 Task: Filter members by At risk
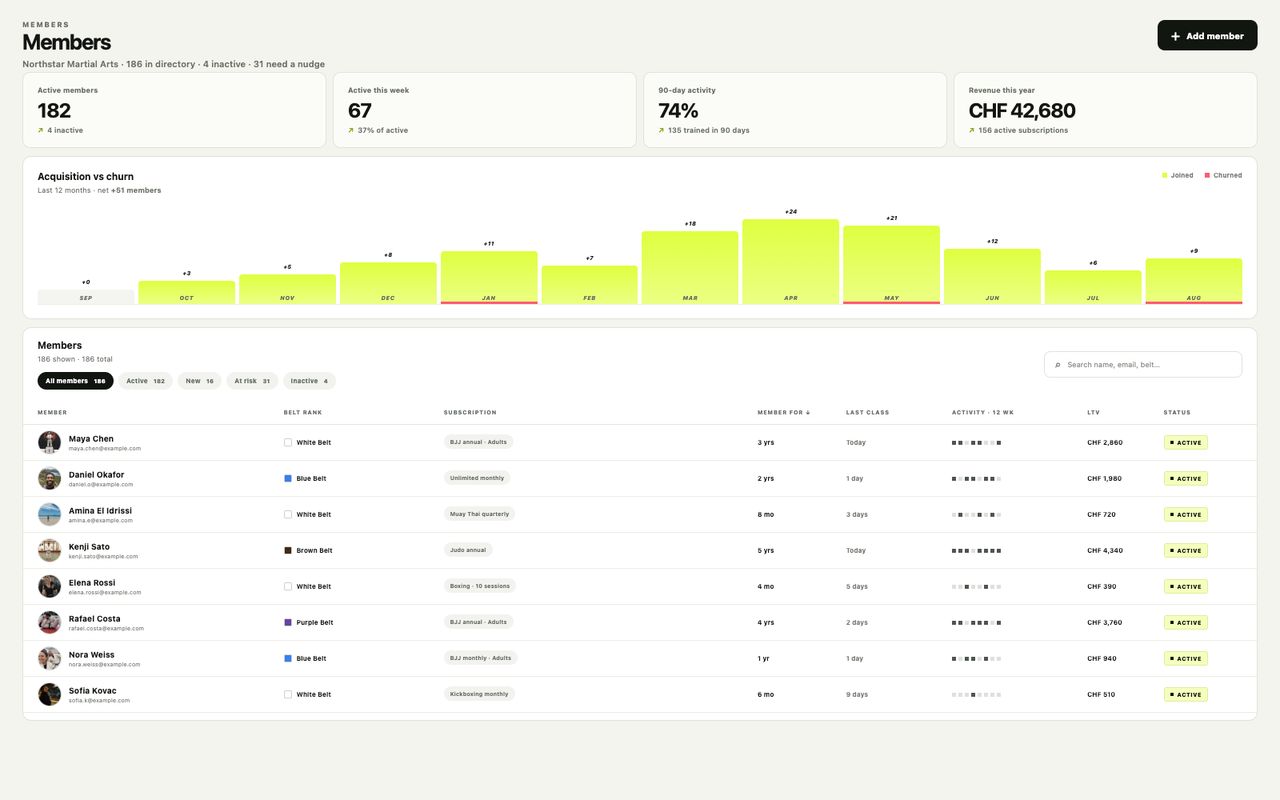(x=252, y=381)
